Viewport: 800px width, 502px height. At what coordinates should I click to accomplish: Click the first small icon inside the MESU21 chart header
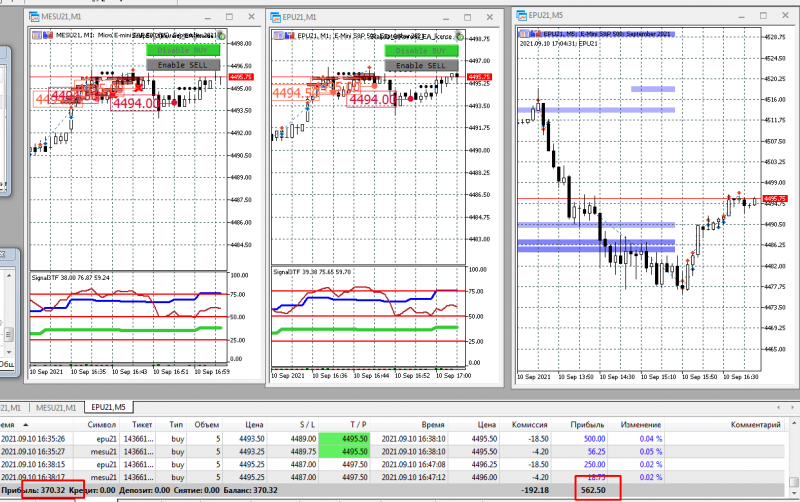click(37, 35)
